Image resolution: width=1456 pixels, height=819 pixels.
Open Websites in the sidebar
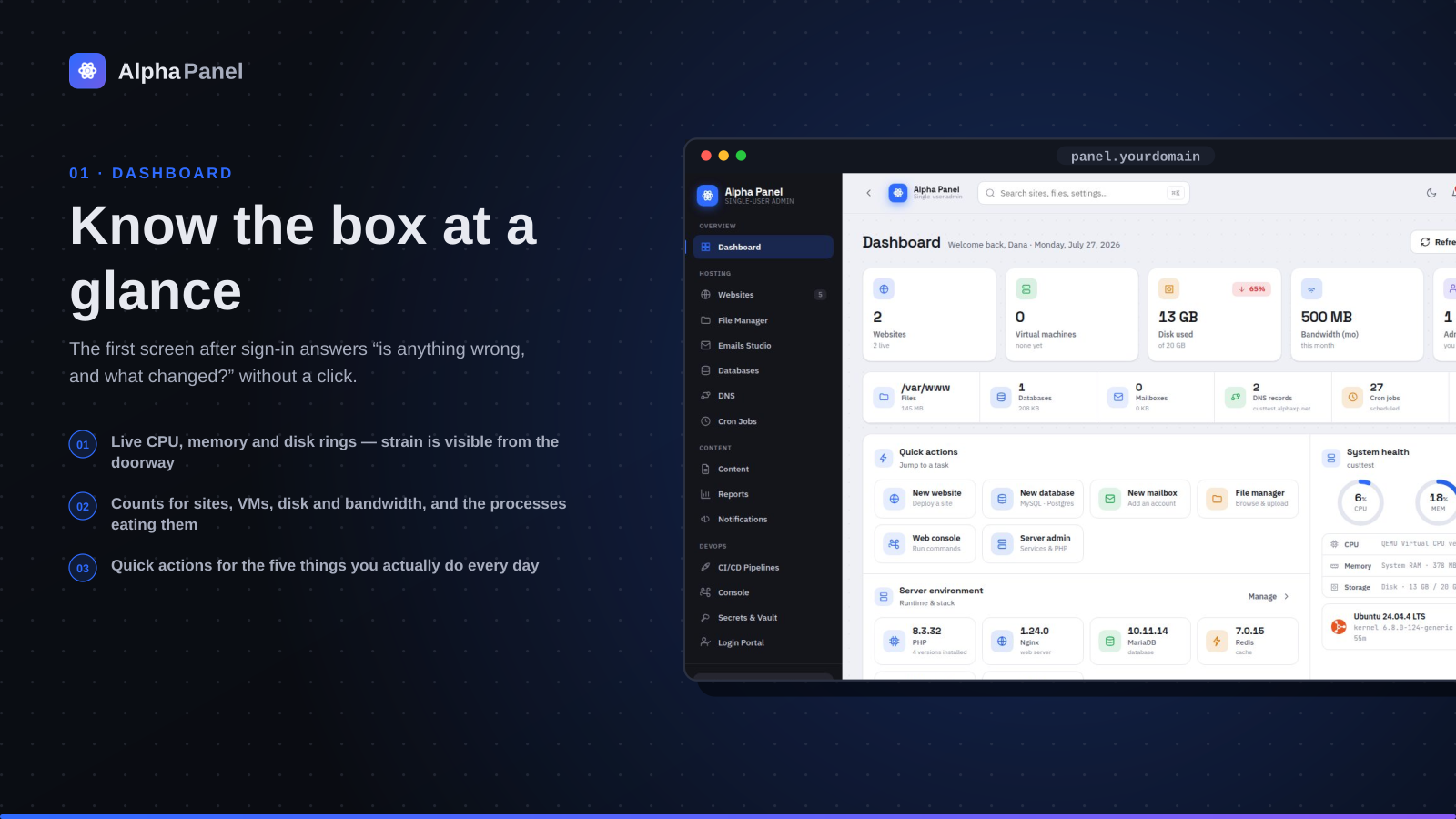coord(763,295)
